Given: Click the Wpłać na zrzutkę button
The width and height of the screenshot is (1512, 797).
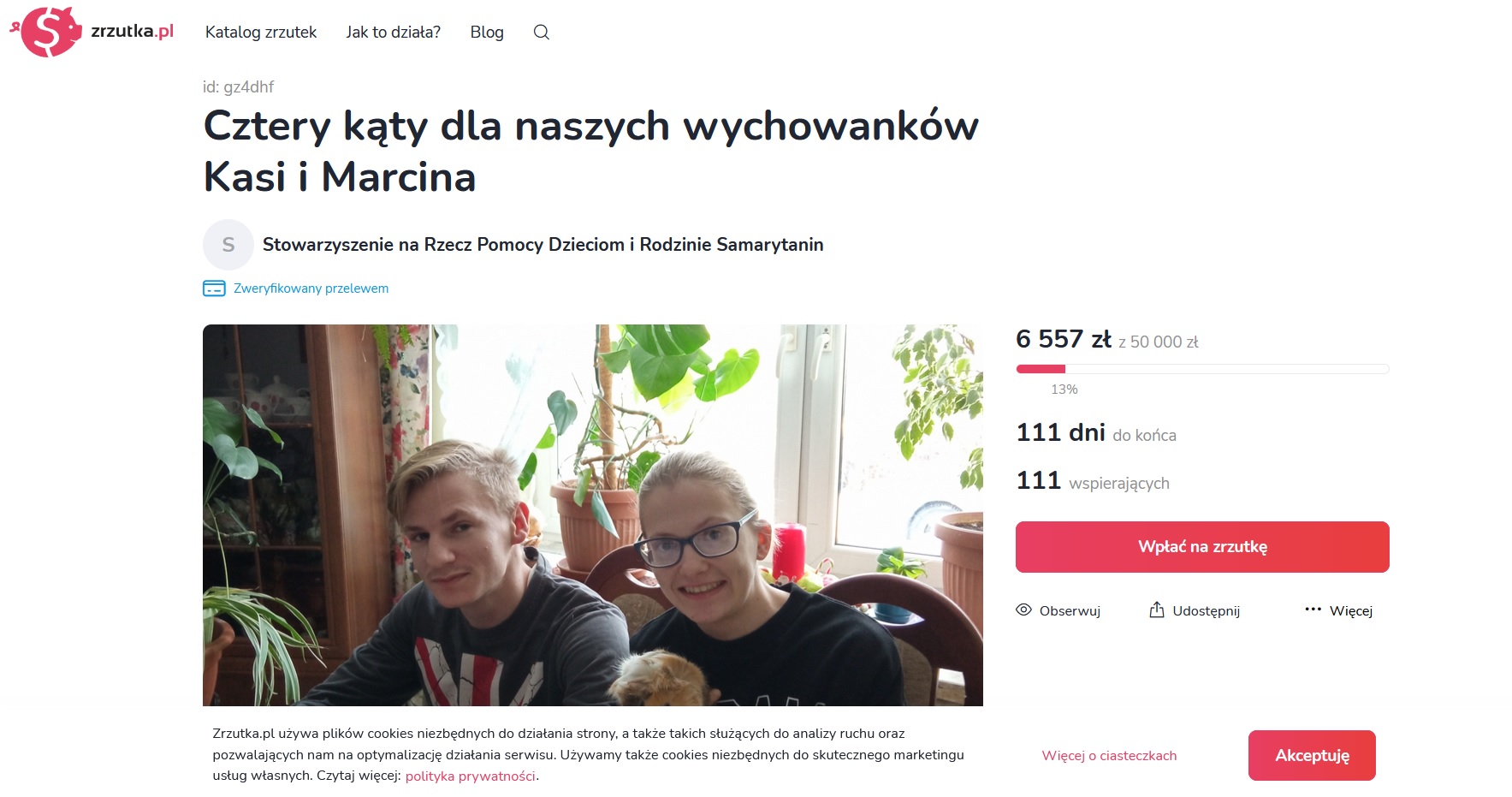Looking at the screenshot, I should [1202, 547].
